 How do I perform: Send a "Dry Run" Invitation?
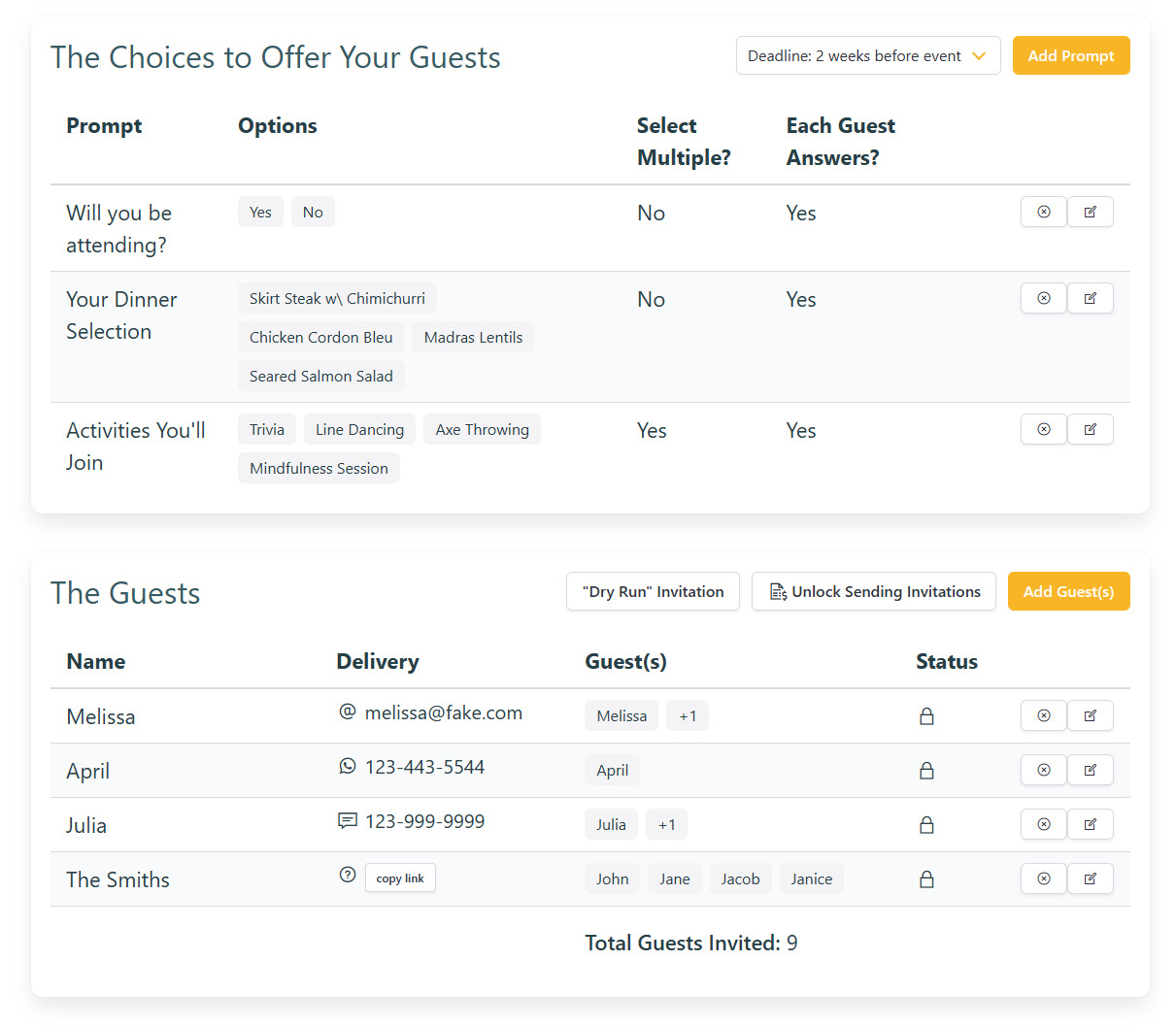point(653,592)
